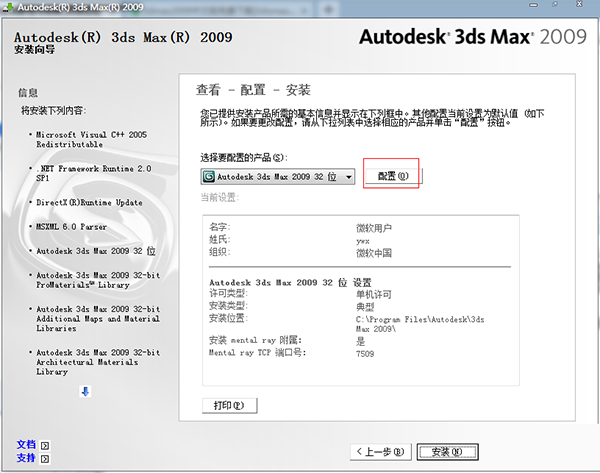
Task: Click the 打印 (Print) button
Action: [229, 406]
